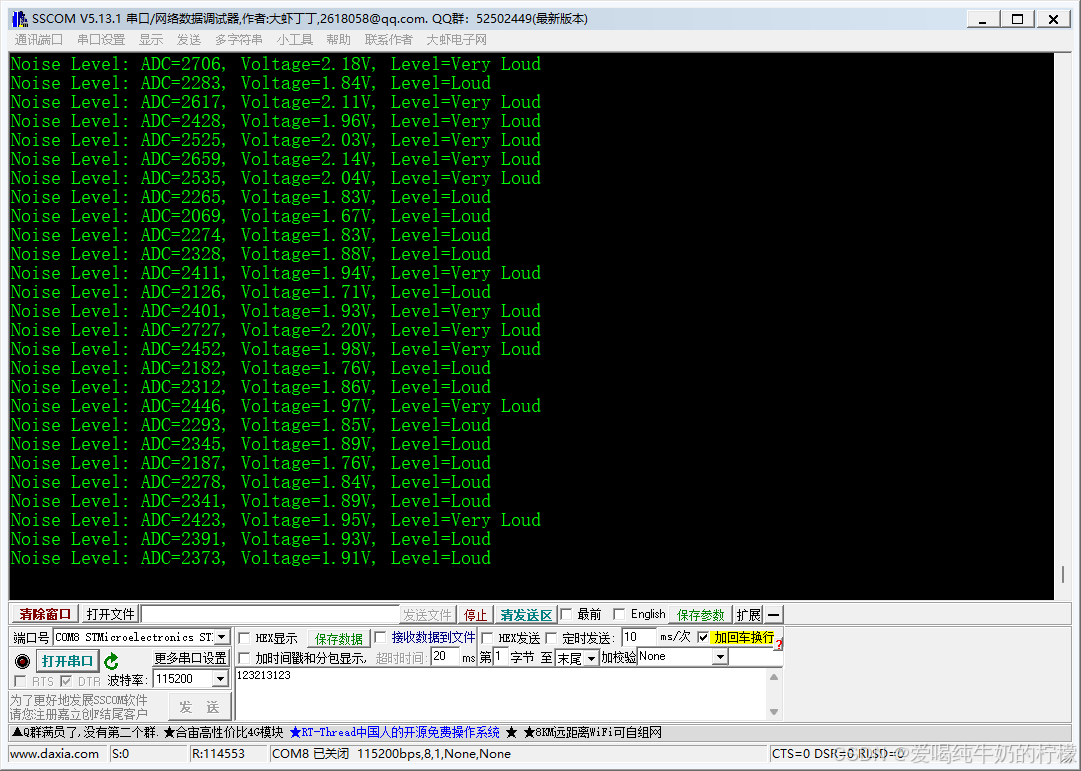
Task: Click the checksum result field right of None
Action: 756,657
